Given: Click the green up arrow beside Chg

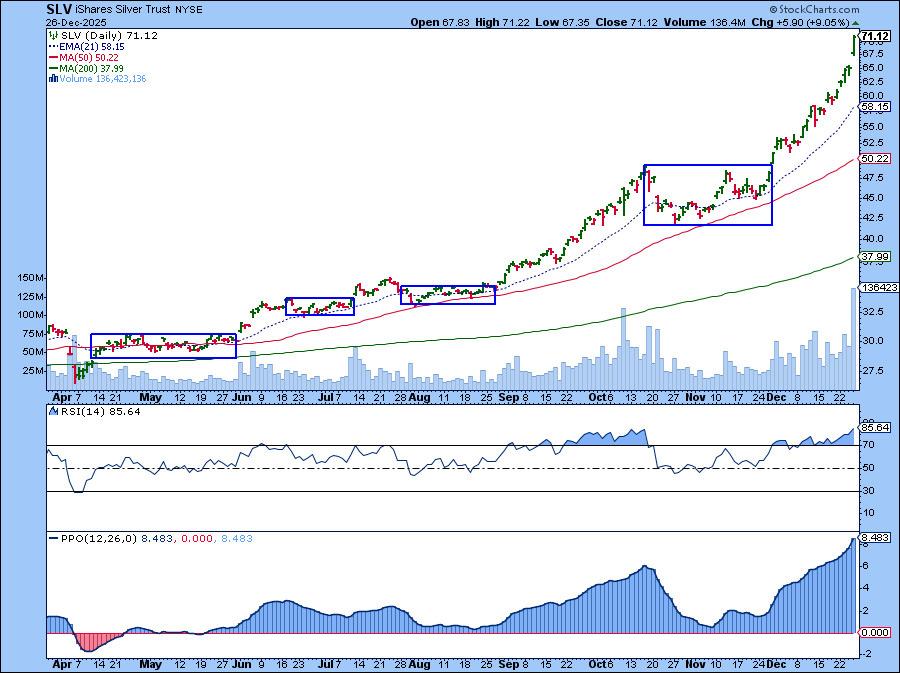Looking at the screenshot, I should tap(853, 21).
